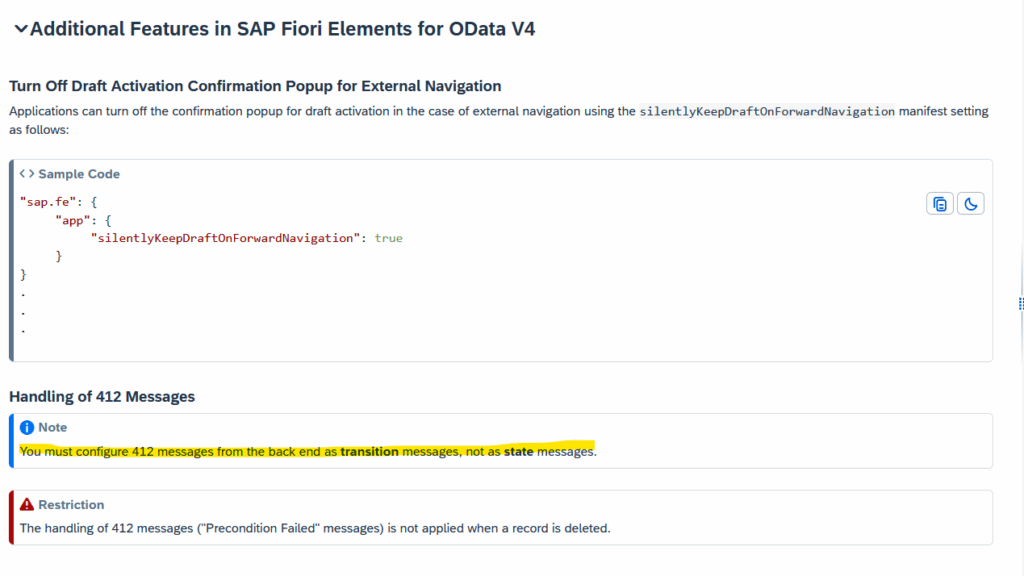The width and height of the screenshot is (1024, 576).
Task: Click the 'Handling of 412 Messages' heading
Action: coord(102,396)
